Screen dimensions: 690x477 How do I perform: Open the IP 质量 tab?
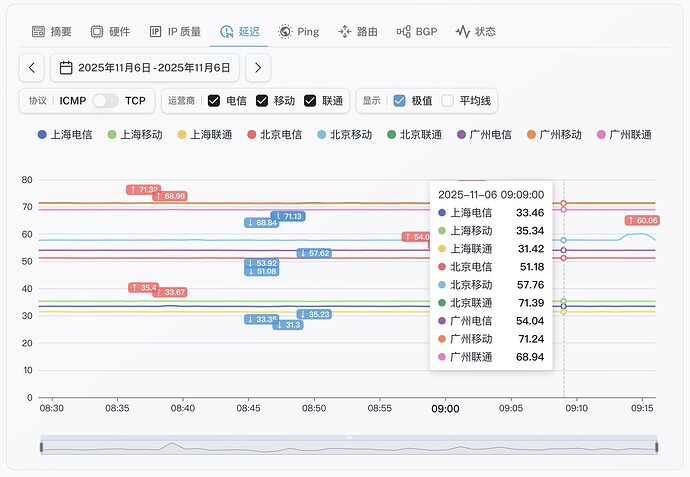click(x=175, y=32)
